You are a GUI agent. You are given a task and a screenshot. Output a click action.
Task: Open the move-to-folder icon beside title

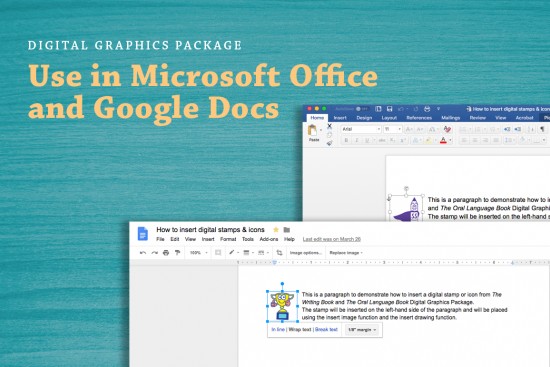(x=287, y=230)
